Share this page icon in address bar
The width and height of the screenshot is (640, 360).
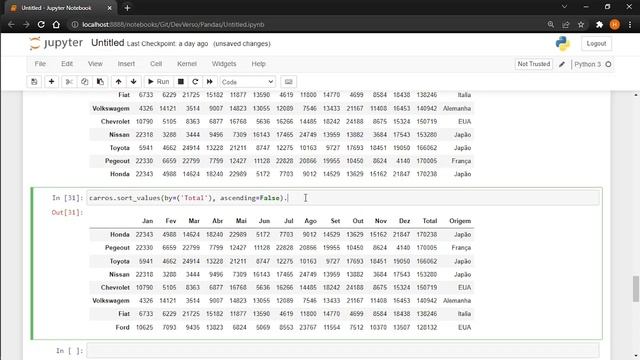tap(566, 24)
